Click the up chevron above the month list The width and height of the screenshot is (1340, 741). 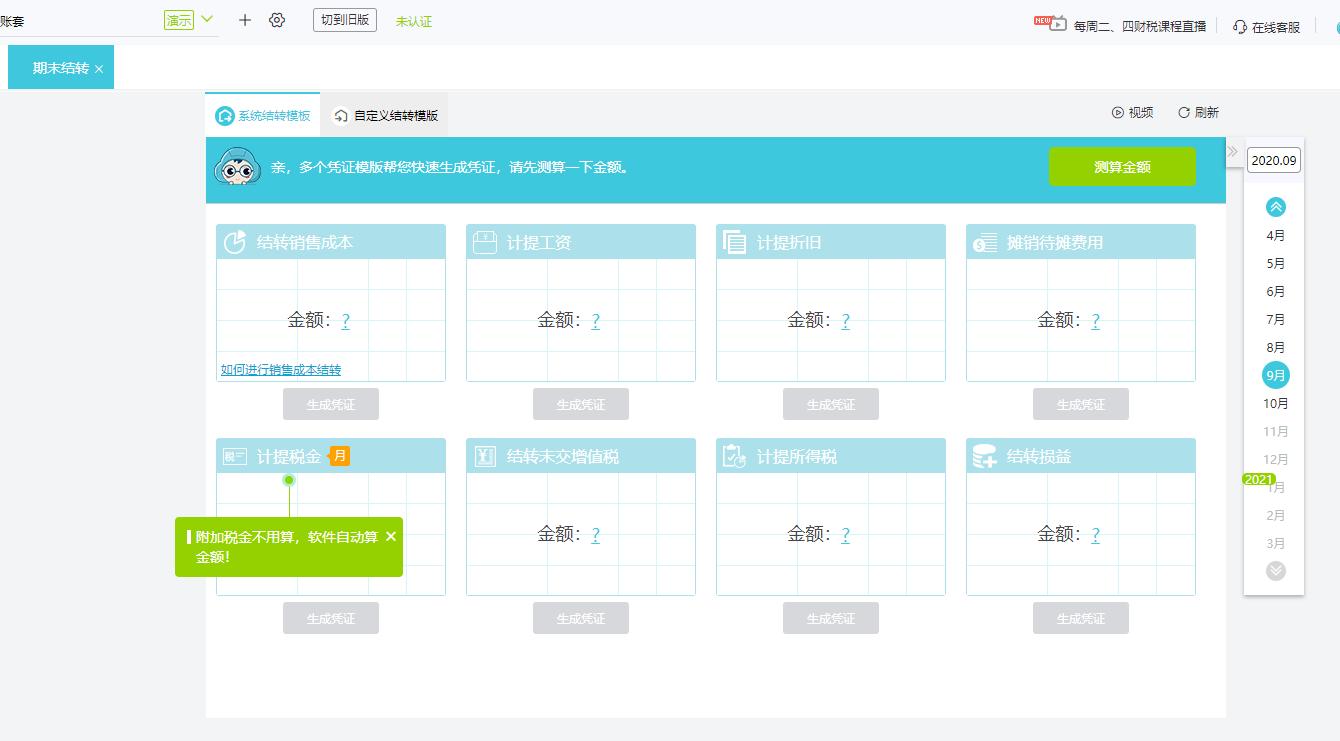point(1274,207)
